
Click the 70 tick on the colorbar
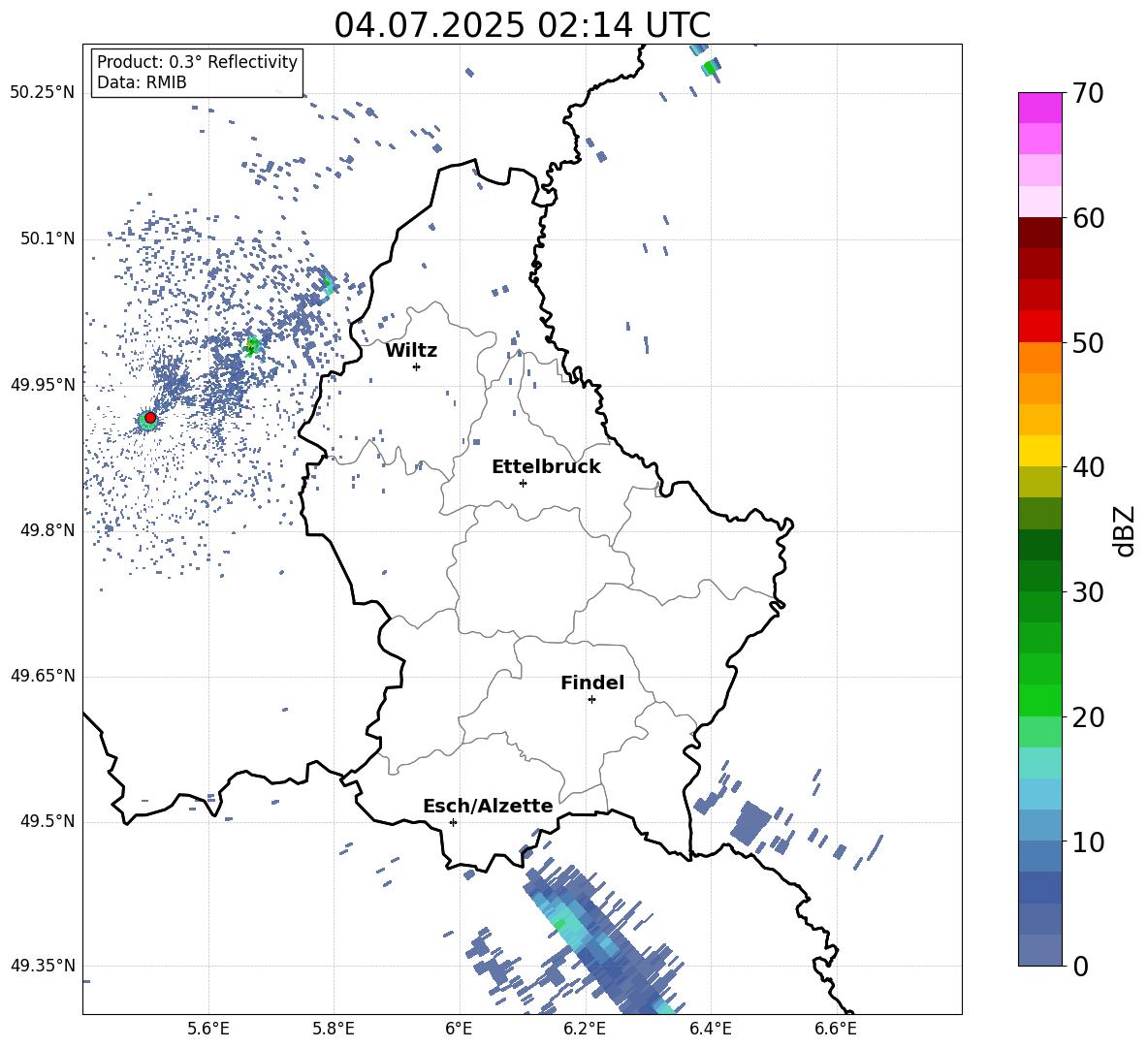tap(1088, 94)
